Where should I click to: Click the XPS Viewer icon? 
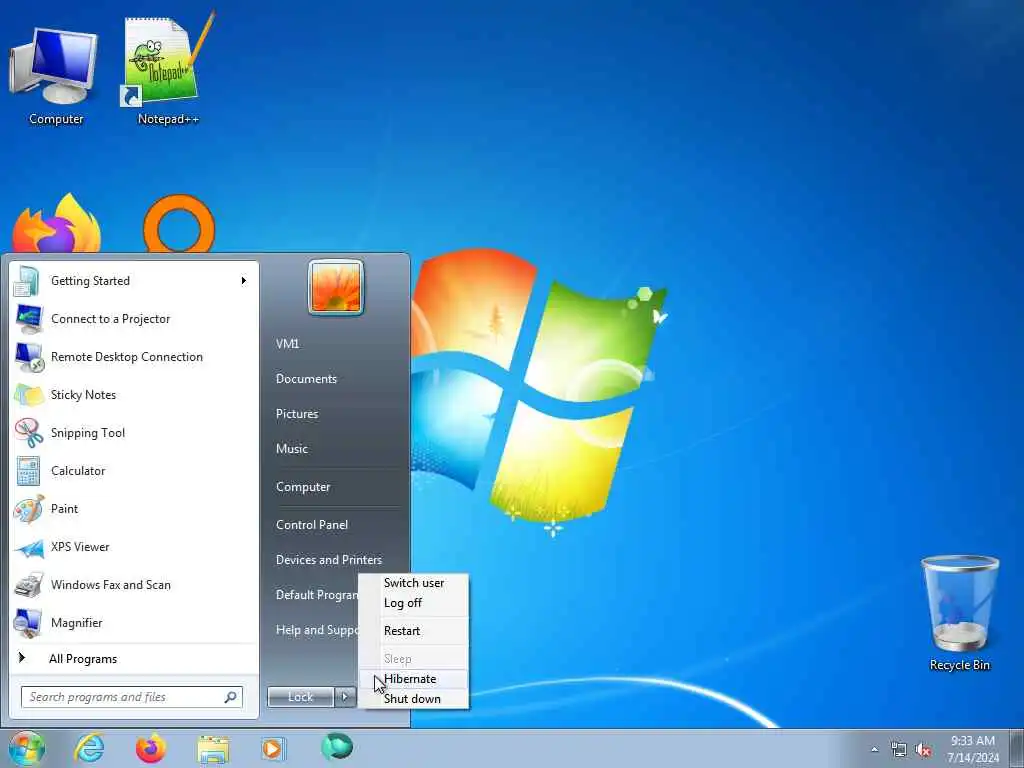(29, 548)
